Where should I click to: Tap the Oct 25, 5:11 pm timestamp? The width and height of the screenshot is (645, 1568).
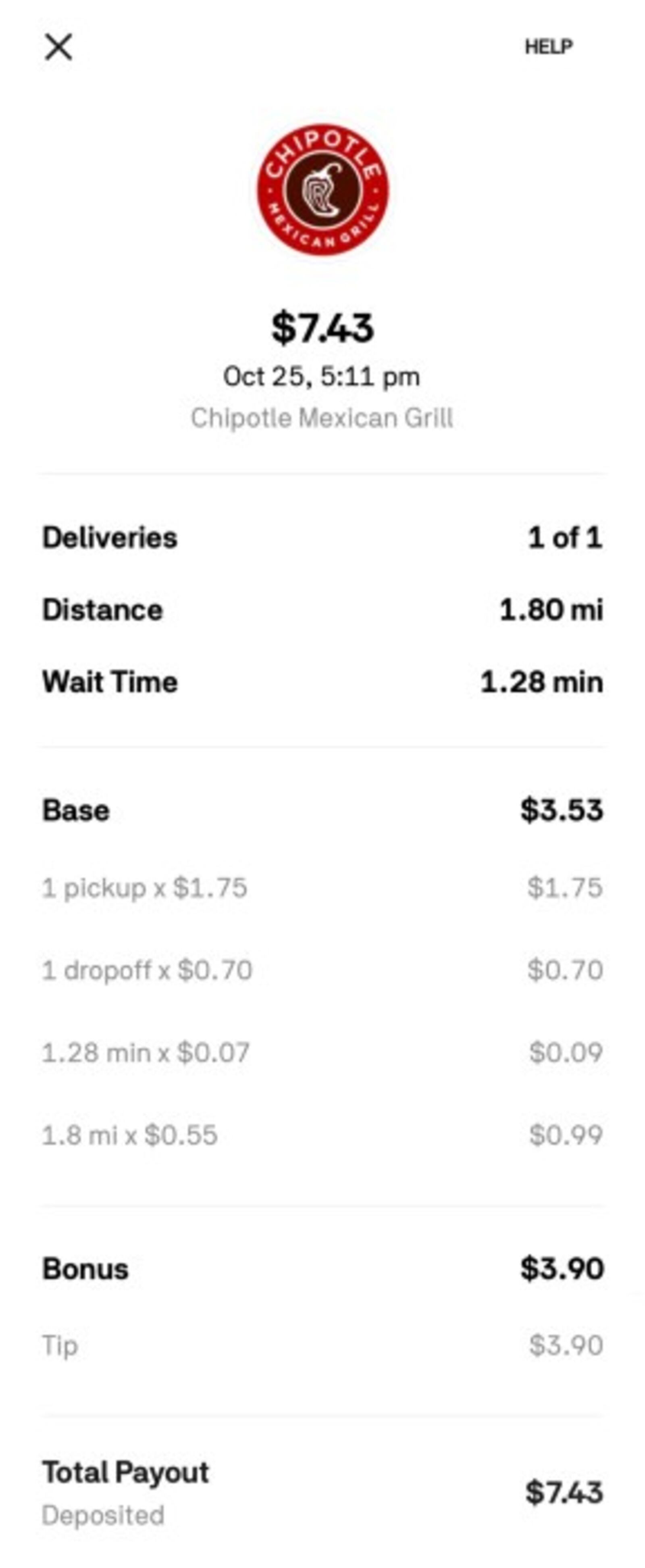pyautogui.click(x=322, y=376)
